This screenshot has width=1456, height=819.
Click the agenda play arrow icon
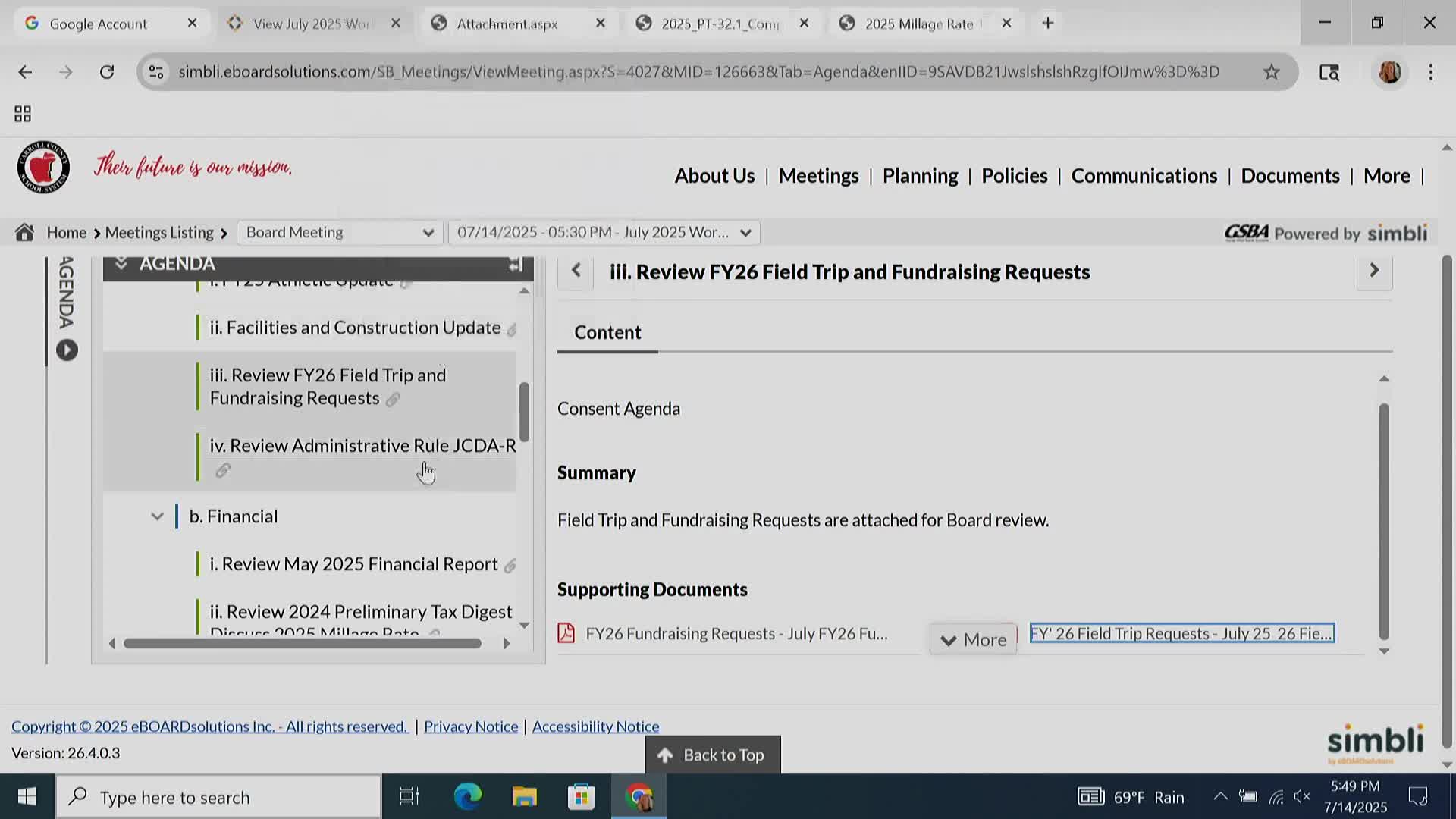(x=67, y=350)
